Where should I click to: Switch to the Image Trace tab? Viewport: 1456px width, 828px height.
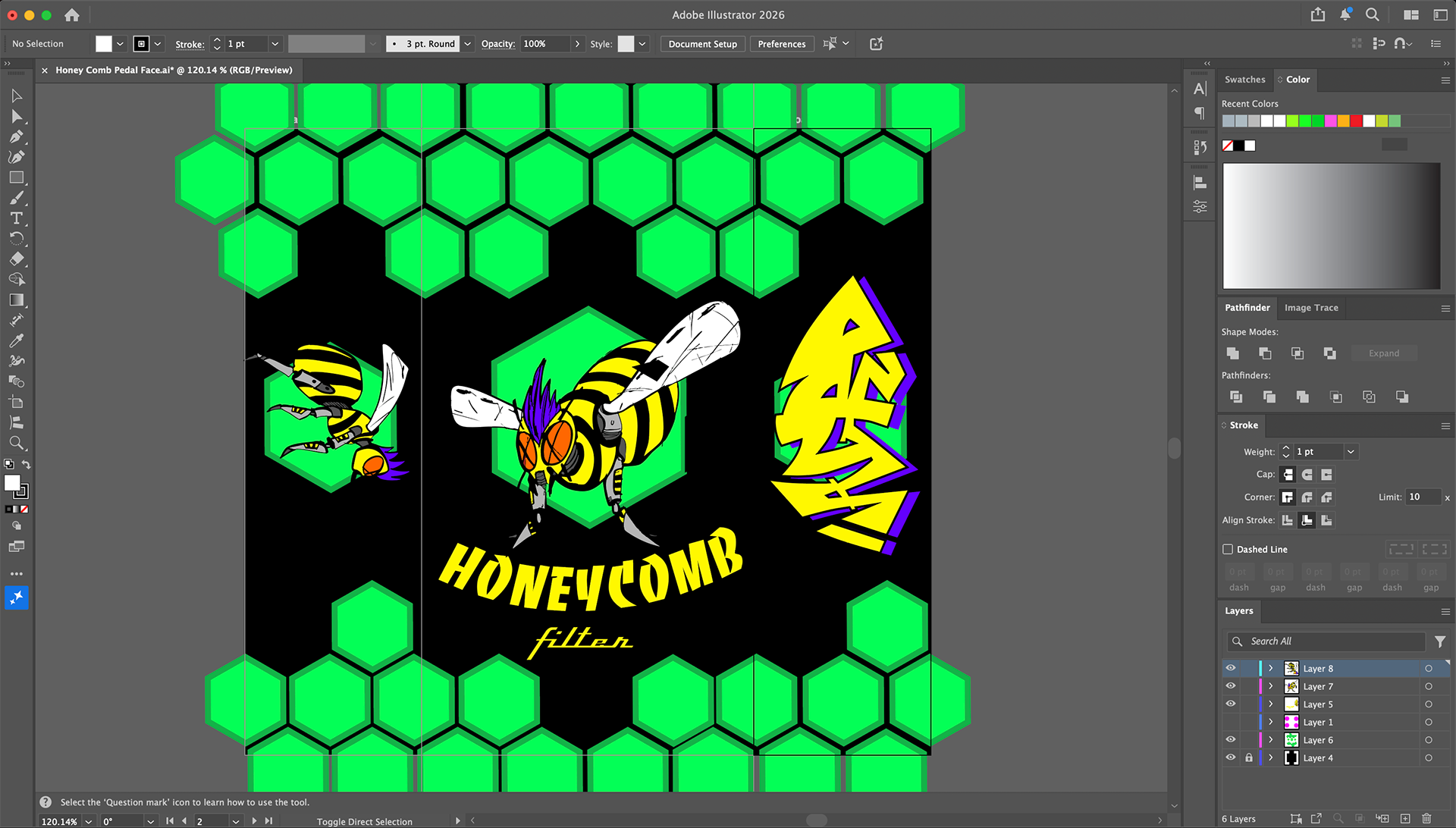pos(1311,308)
